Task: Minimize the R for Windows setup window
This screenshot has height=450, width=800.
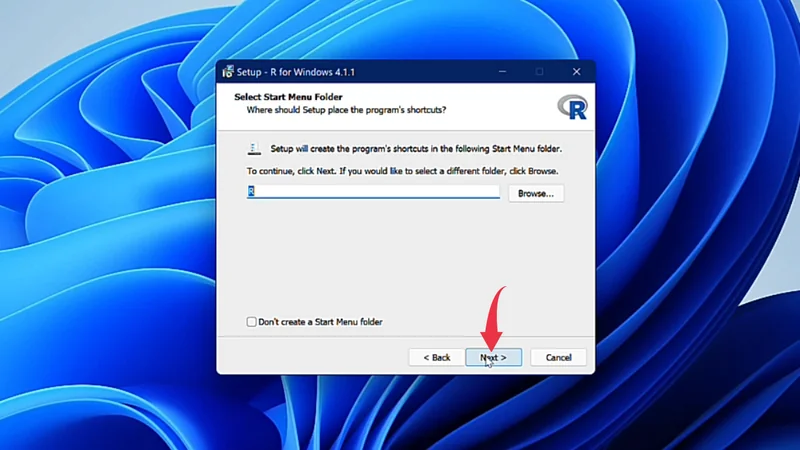Action: (502, 72)
